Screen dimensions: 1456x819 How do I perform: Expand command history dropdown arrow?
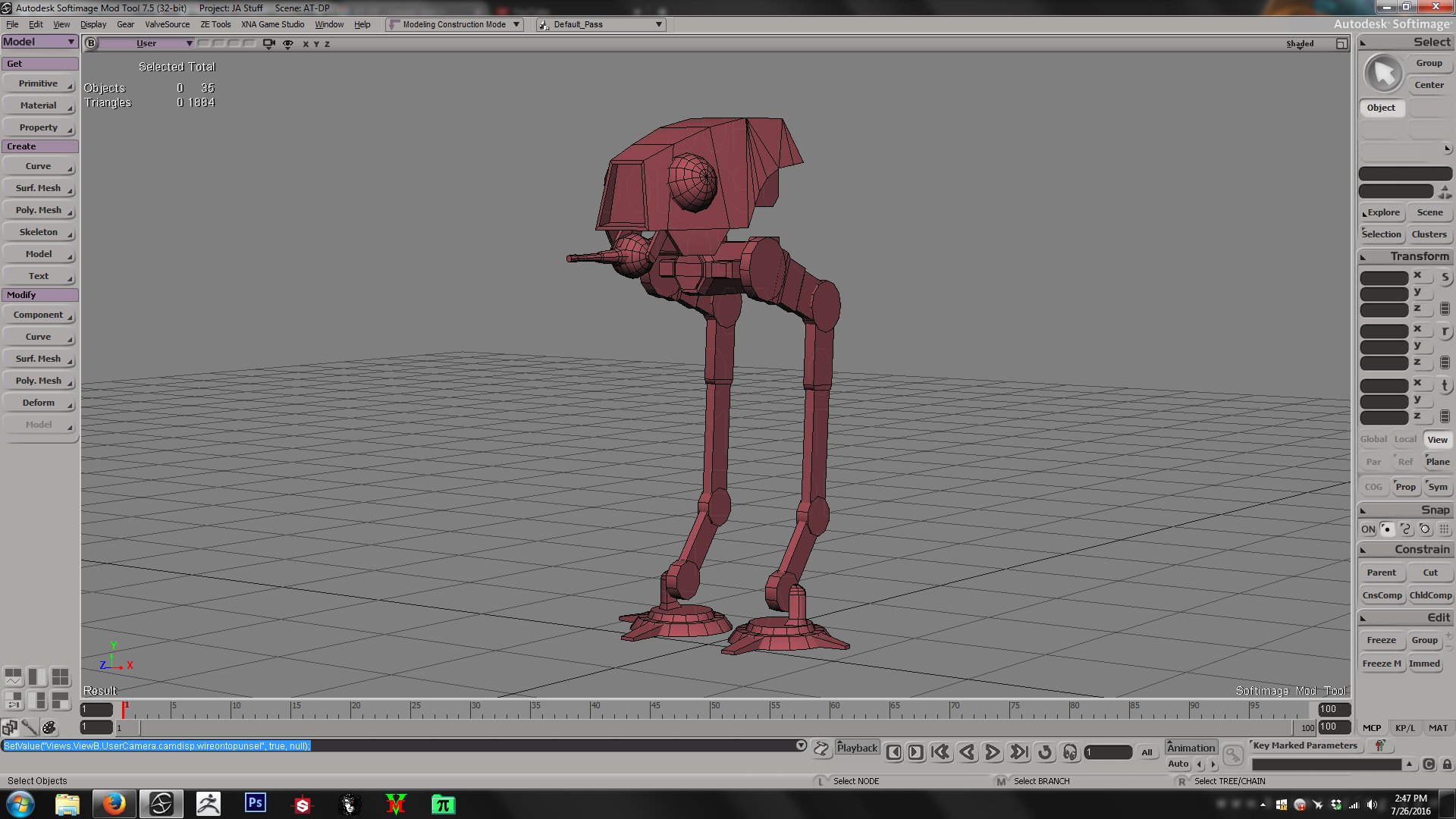(x=801, y=745)
